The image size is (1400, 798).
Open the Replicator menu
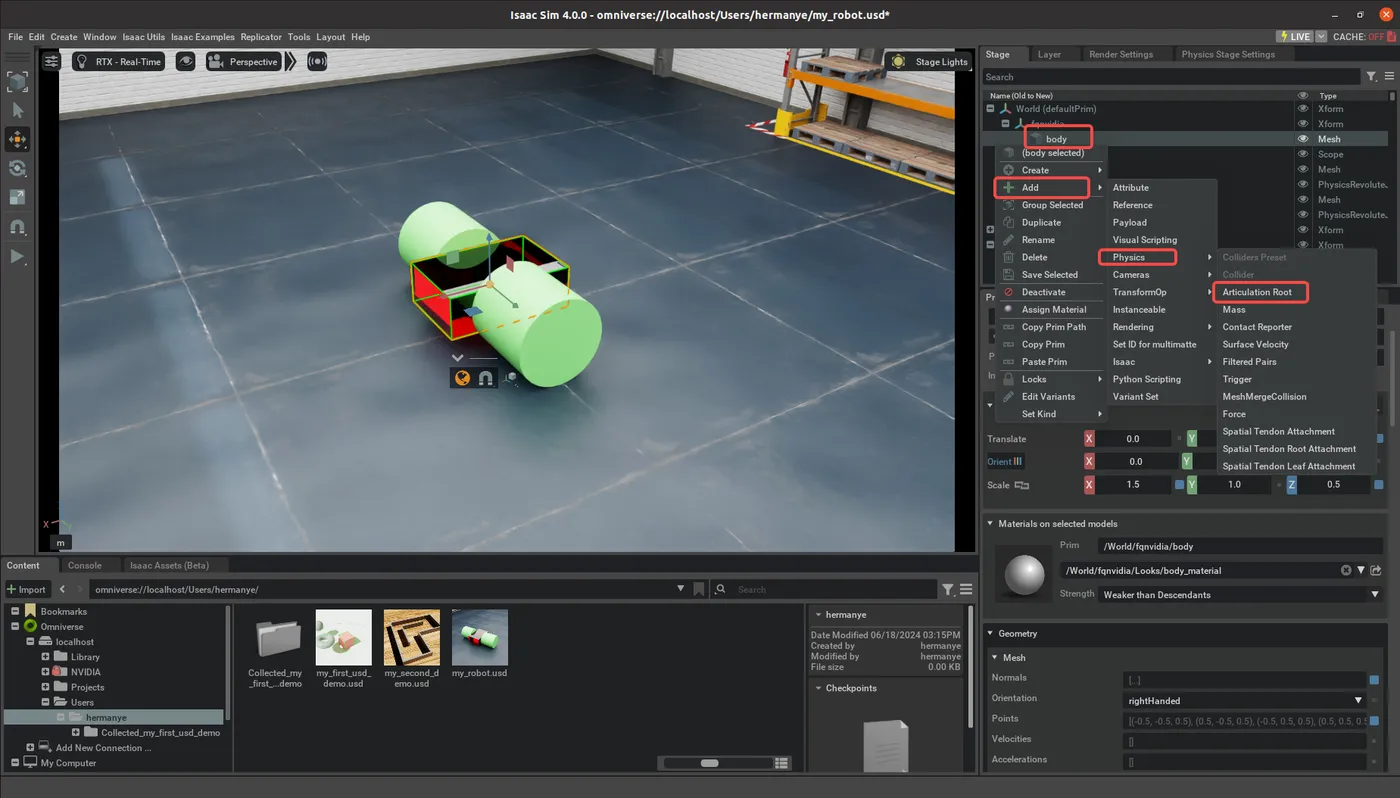click(x=261, y=37)
